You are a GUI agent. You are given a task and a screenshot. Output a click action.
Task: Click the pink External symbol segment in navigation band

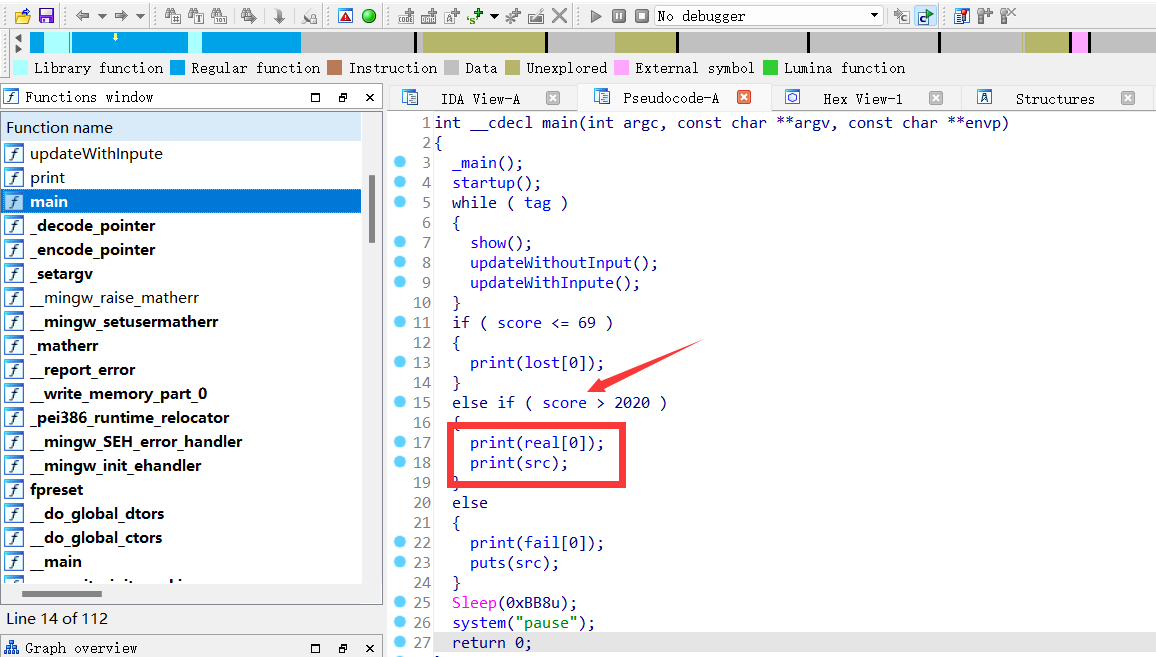[1079, 42]
